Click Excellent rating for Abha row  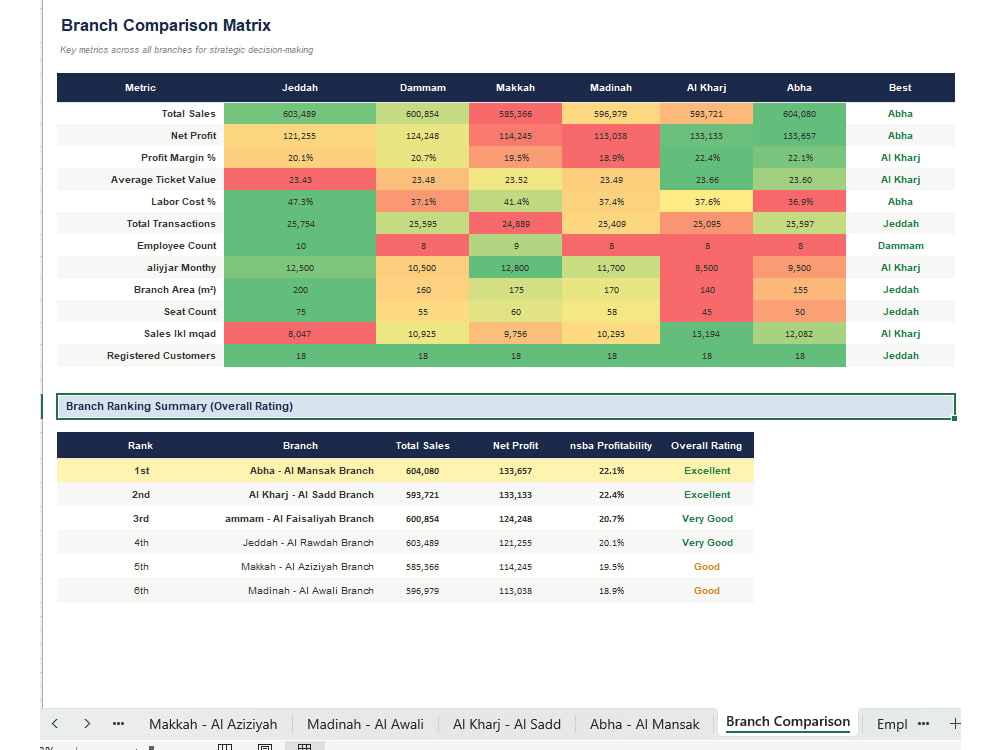707,471
